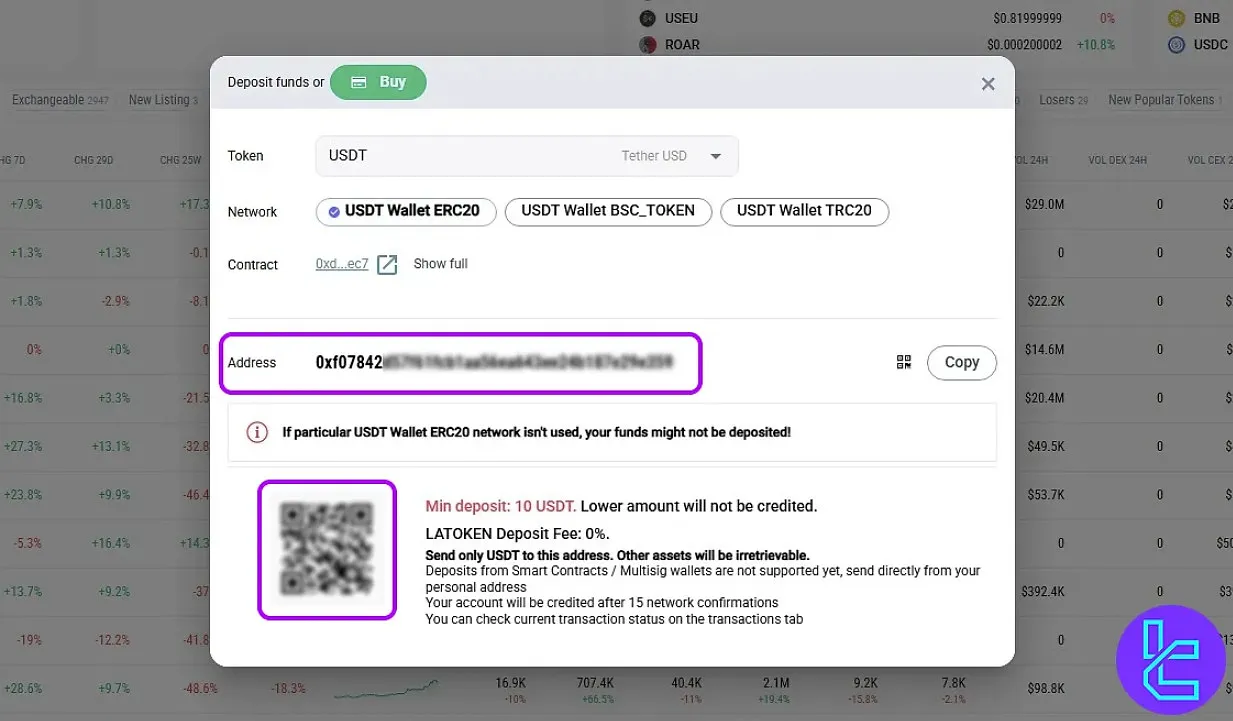1233x721 pixels.
Task: Copy the deposit address
Action: click(961, 362)
